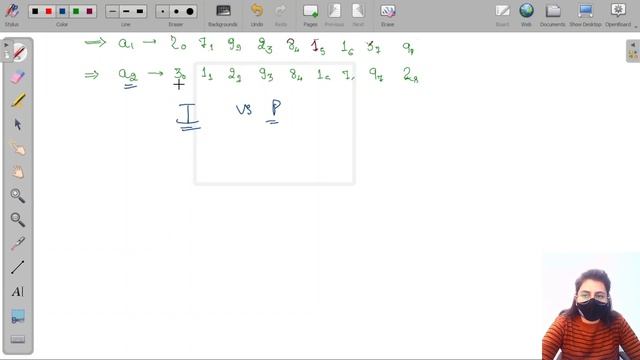640x360 pixels.
Task: Pick the large eraser size
Action: coord(190,11)
